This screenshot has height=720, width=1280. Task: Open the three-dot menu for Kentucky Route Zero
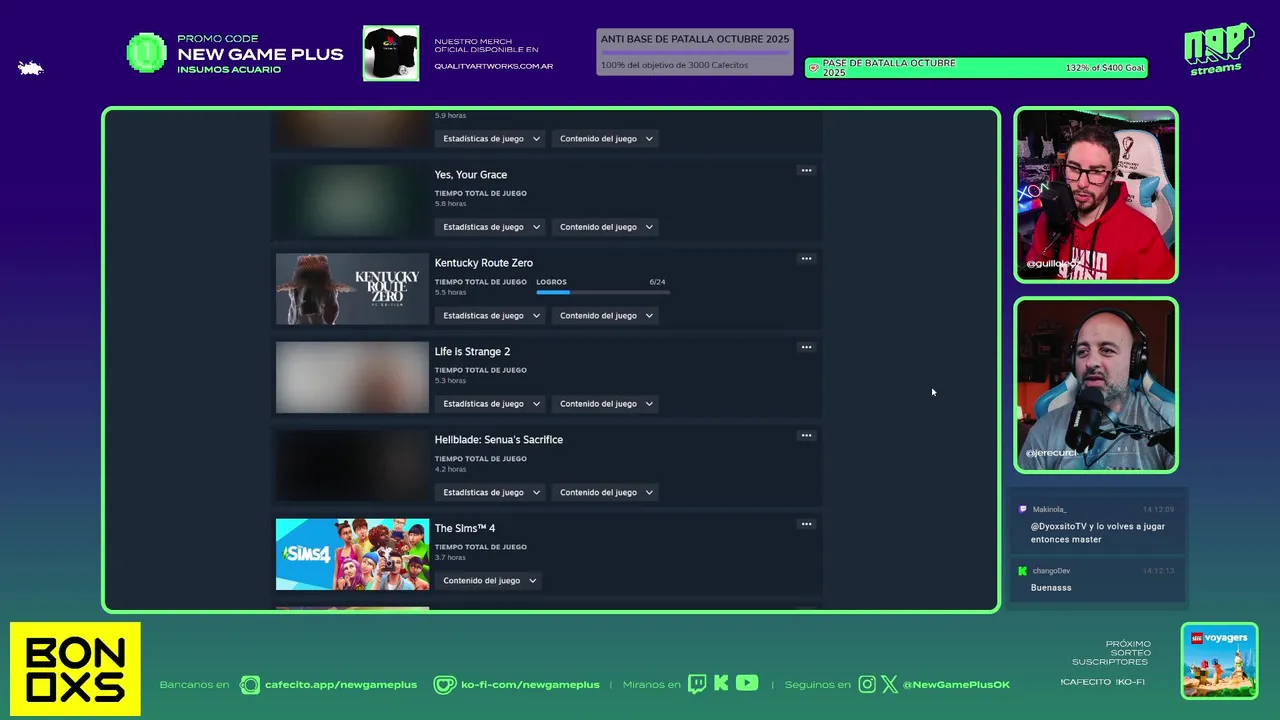pyautogui.click(x=806, y=259)
